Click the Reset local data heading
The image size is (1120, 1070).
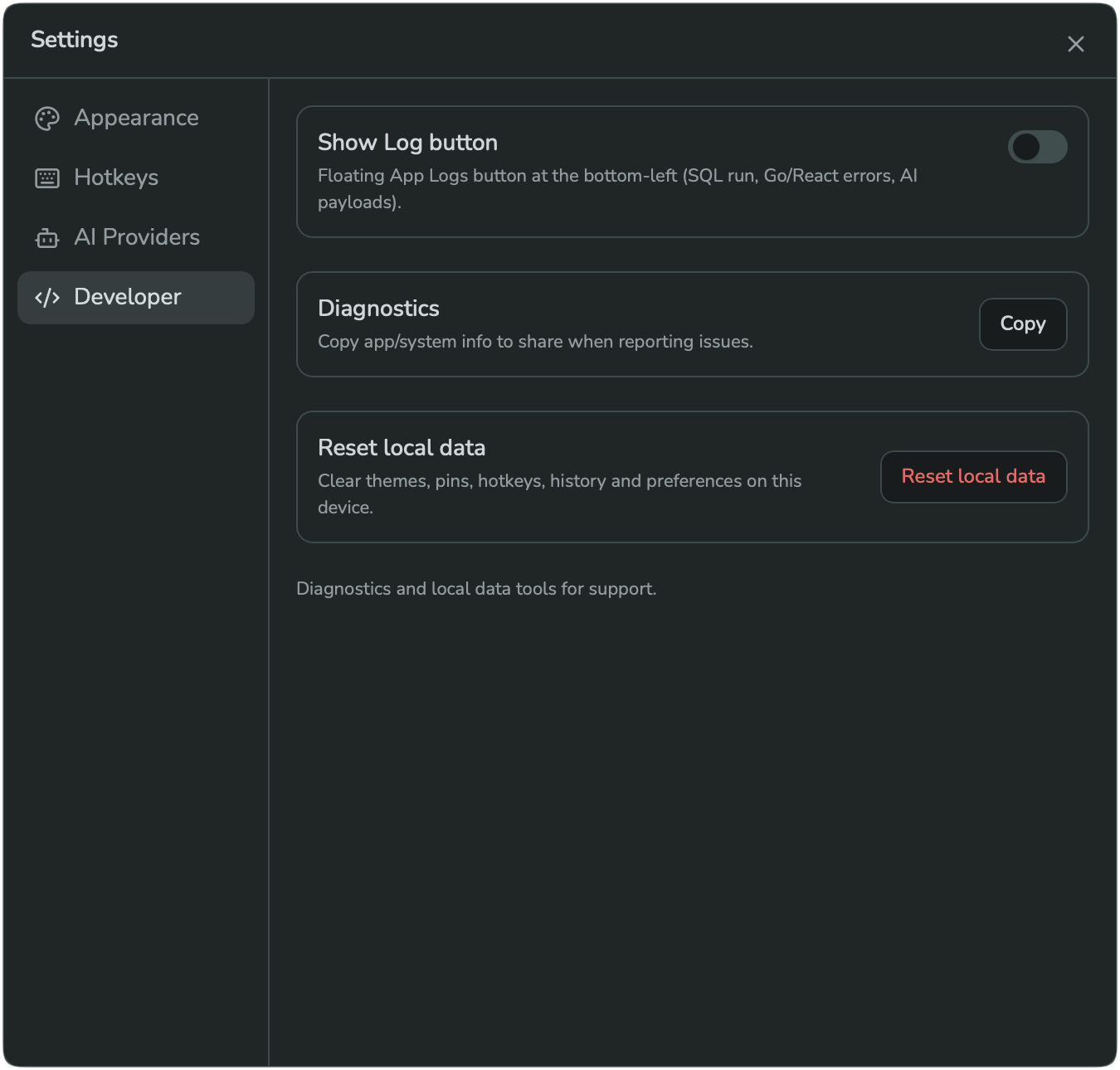402,448
